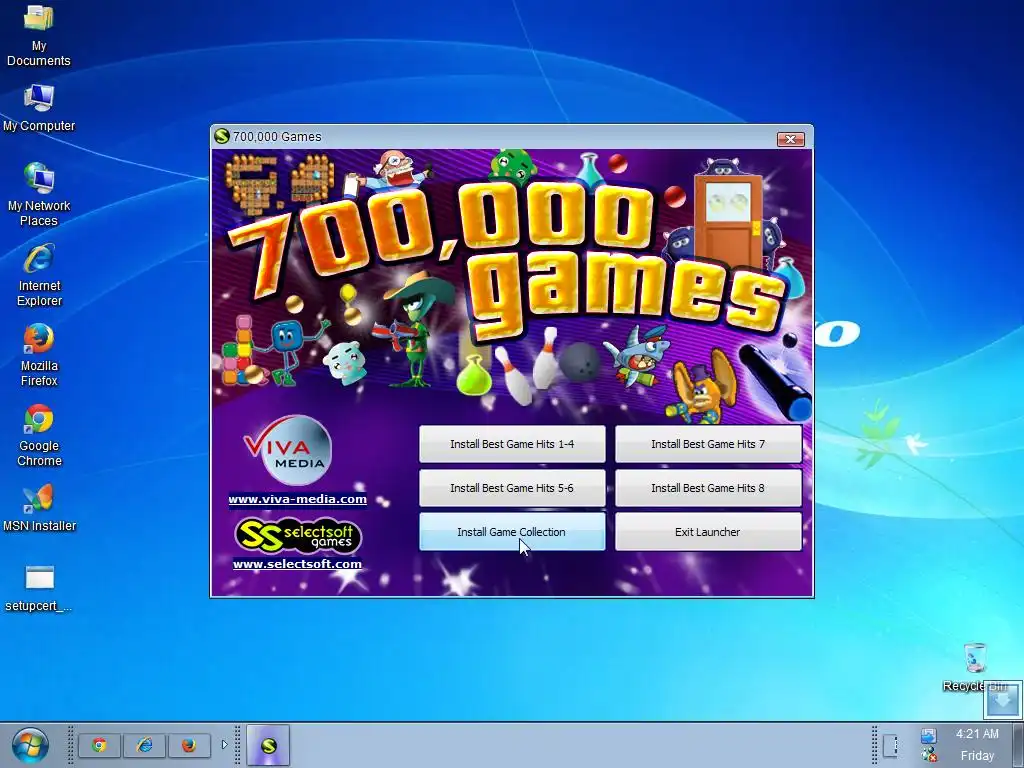Install Best Game Hits 8
Screen dimensions: 1024x768
point(708,488)
